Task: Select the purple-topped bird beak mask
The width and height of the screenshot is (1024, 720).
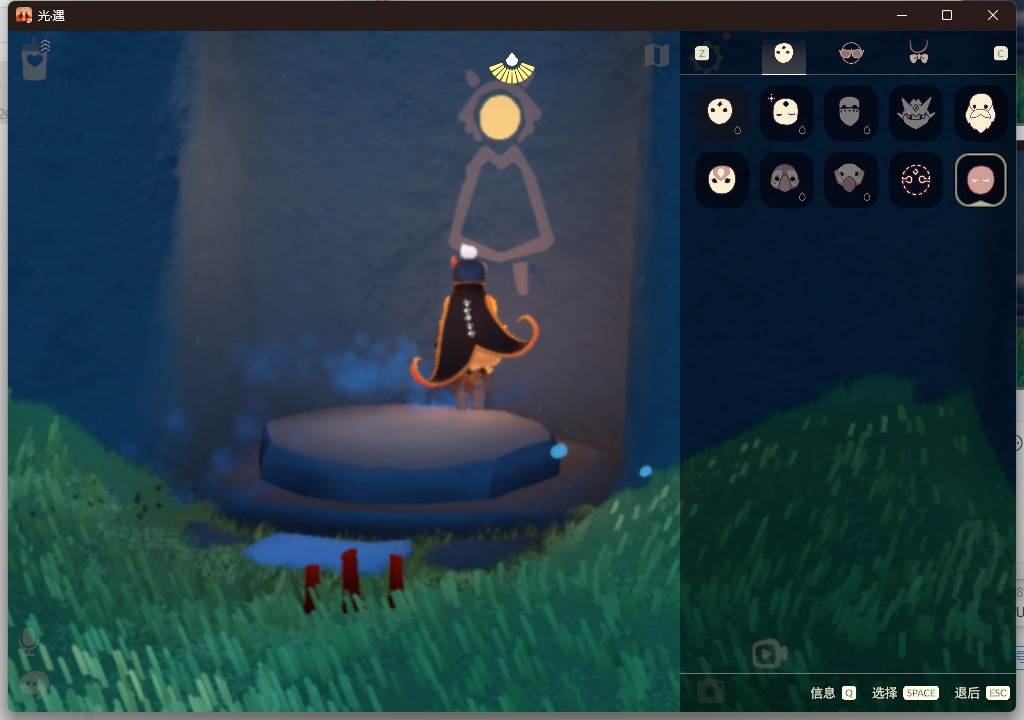Action: (786, 180)
